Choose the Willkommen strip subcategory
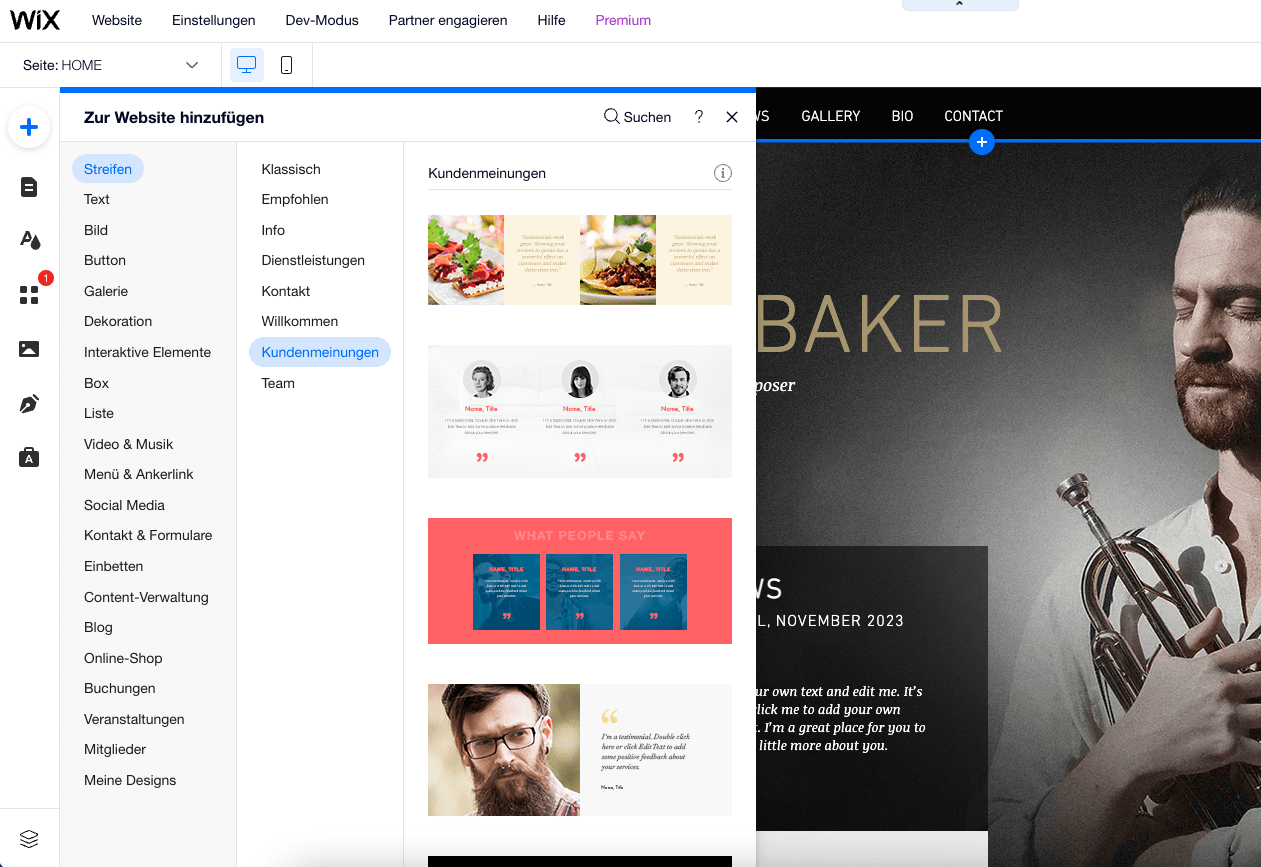This screenshot has height=867, width=1261. pyautogui.click(x=300, y=321)
